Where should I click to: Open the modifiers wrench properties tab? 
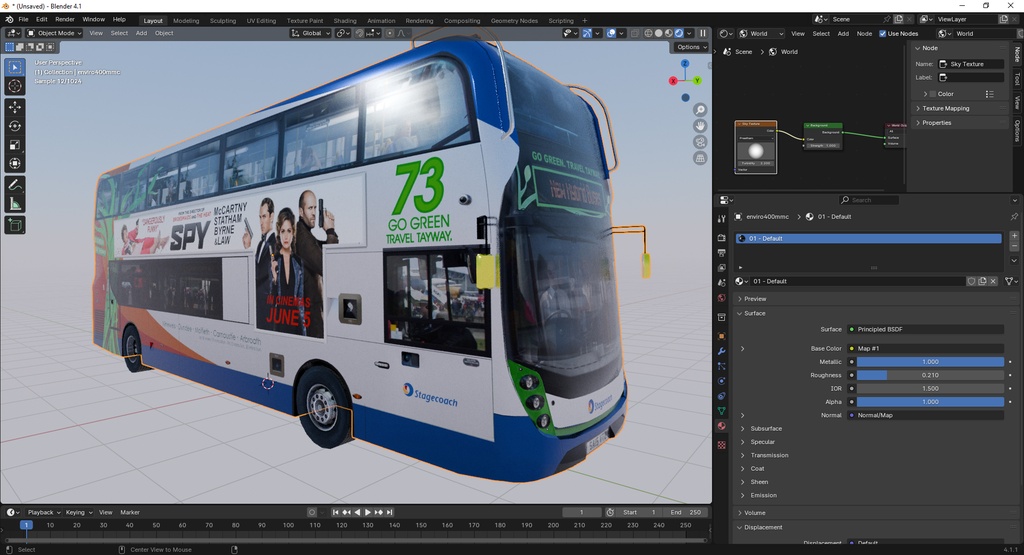tap(721, 351)
